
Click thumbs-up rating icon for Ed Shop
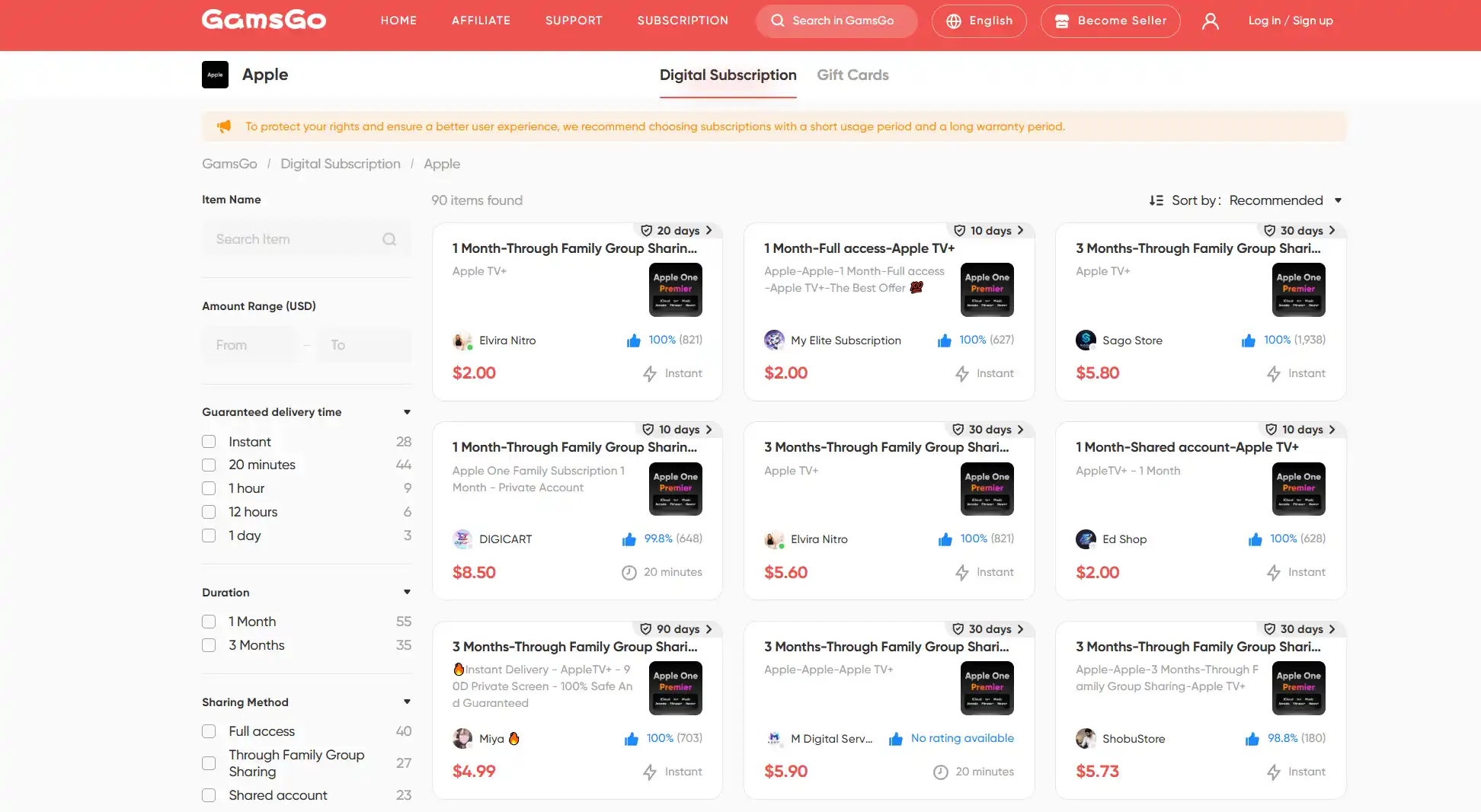[x=1255, y=539]
